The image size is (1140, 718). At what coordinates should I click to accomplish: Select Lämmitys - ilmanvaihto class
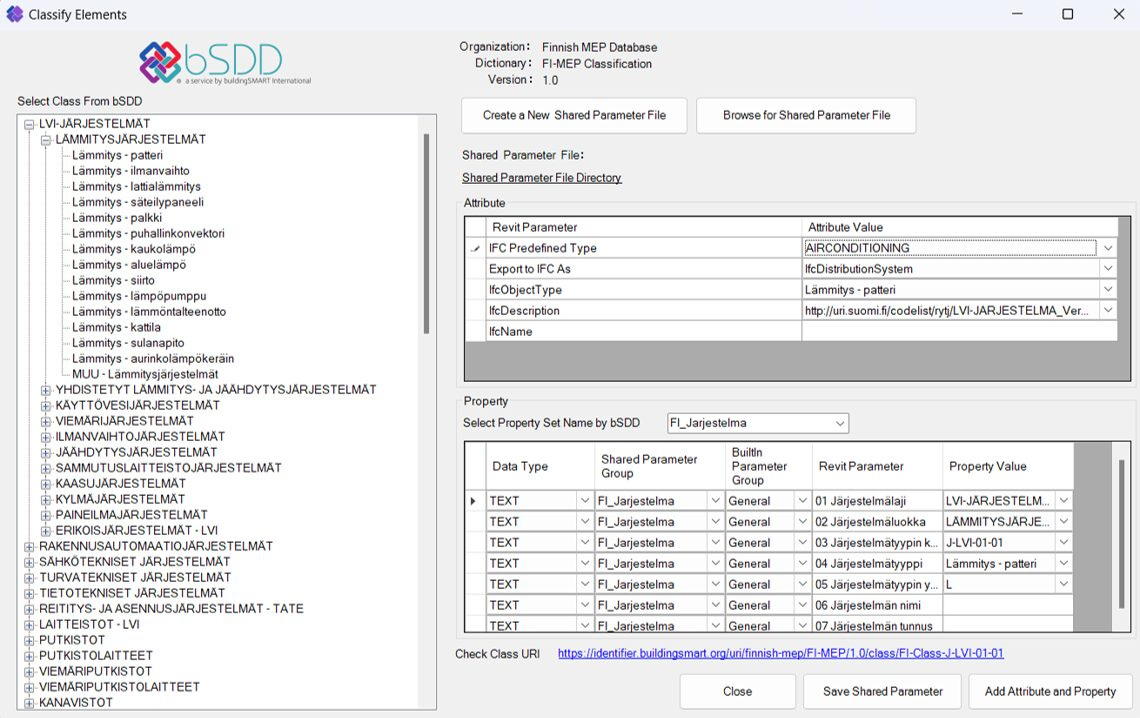pos(130,171)
